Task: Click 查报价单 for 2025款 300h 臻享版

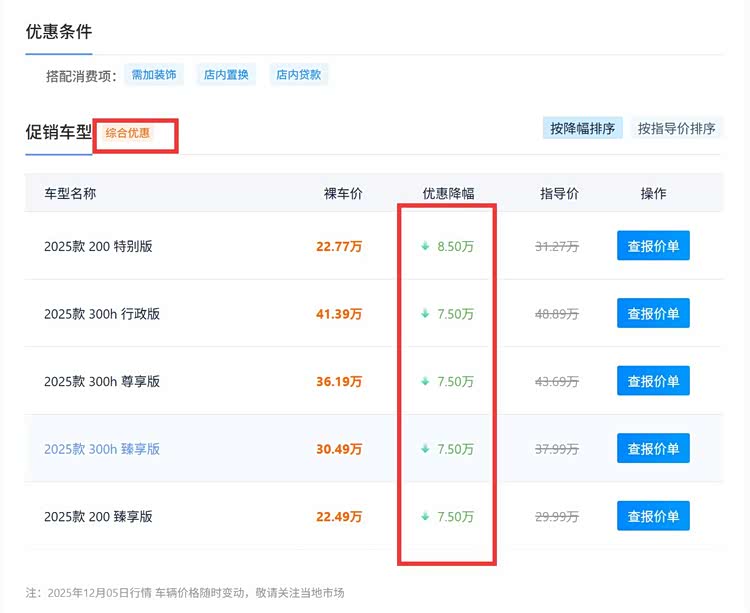Action: [x=653, y=449]
